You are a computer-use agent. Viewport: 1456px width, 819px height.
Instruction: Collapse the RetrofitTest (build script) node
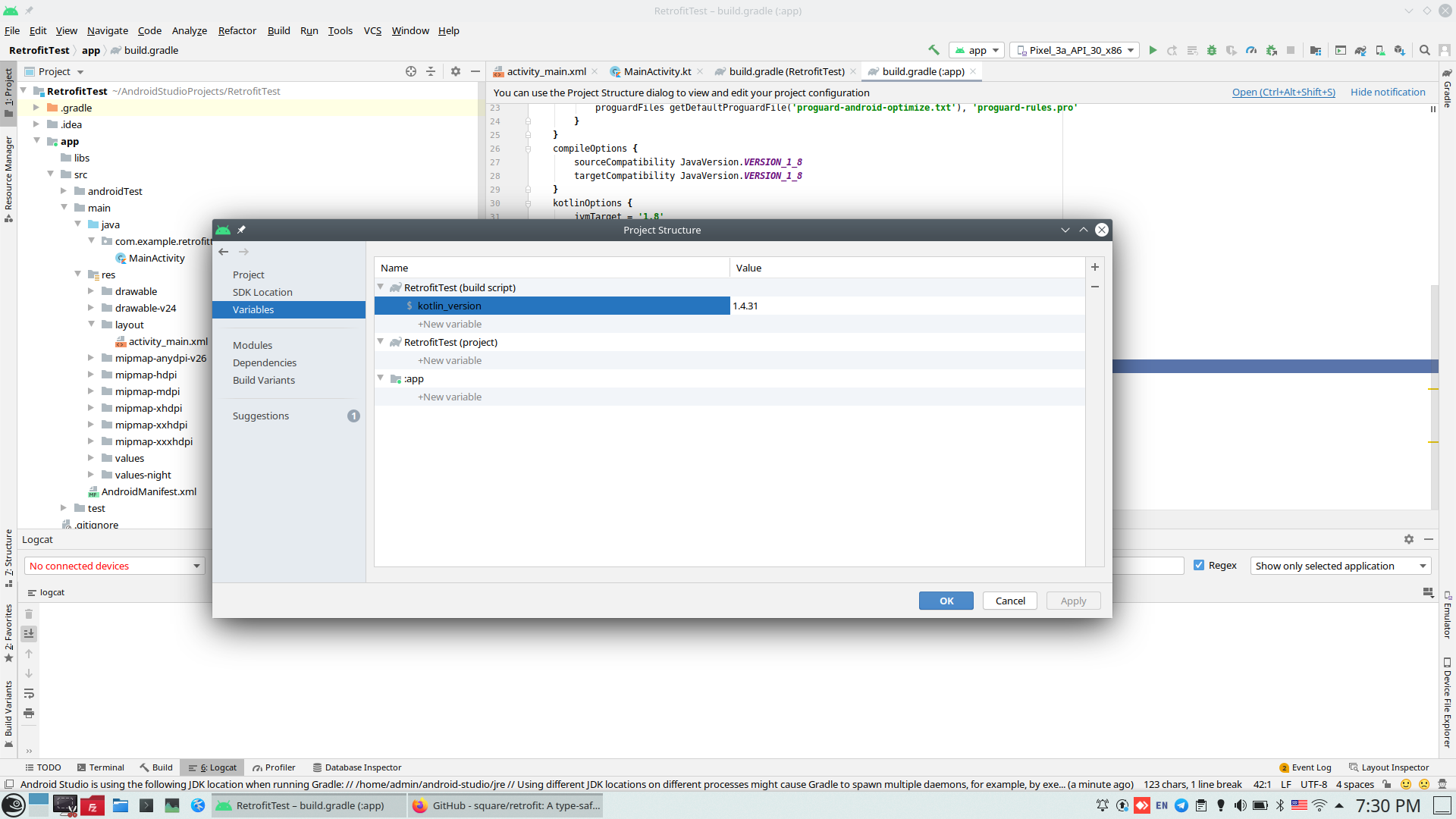tap(381, 287)
